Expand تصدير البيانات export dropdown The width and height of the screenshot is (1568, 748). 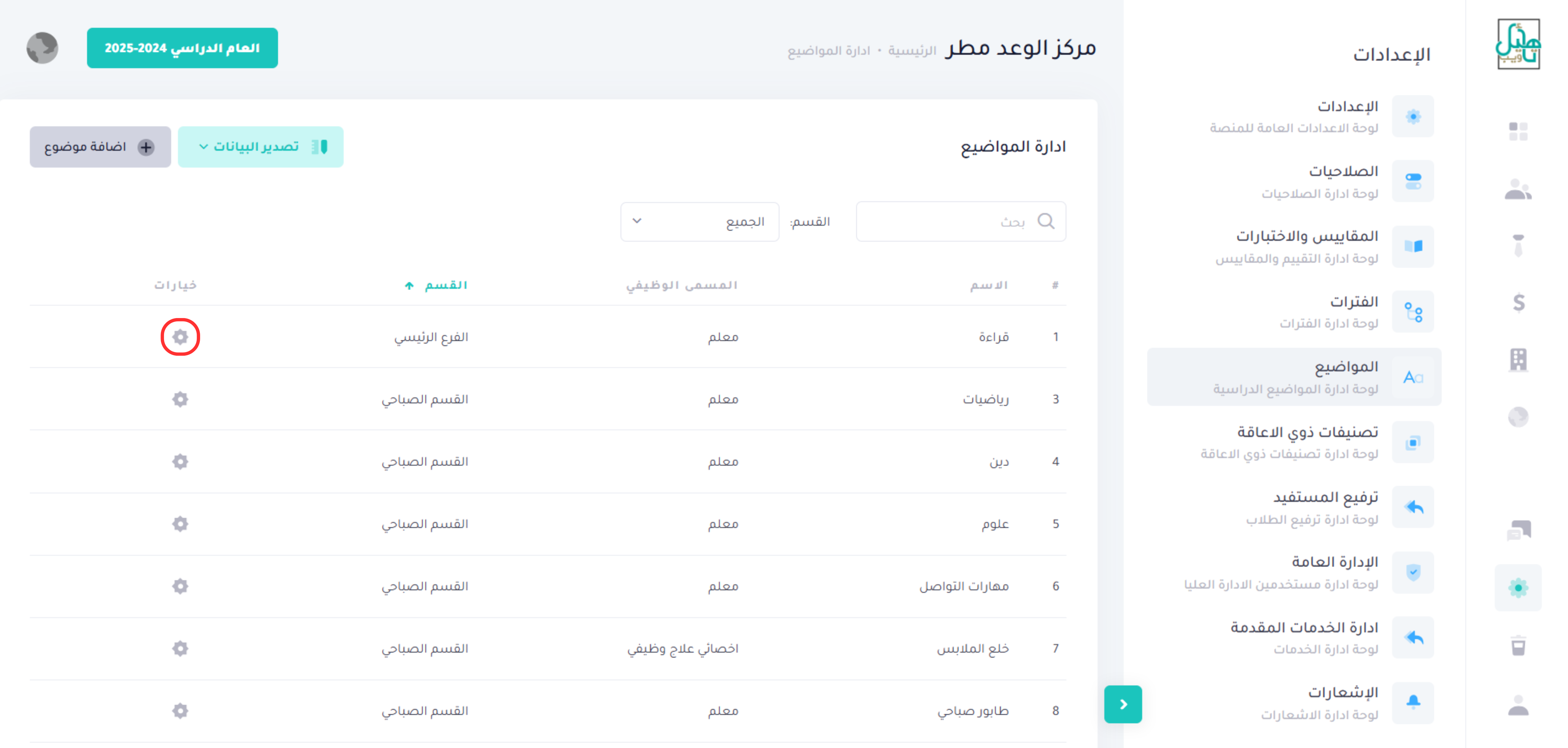pyautogui.click(x=261, y=147)
